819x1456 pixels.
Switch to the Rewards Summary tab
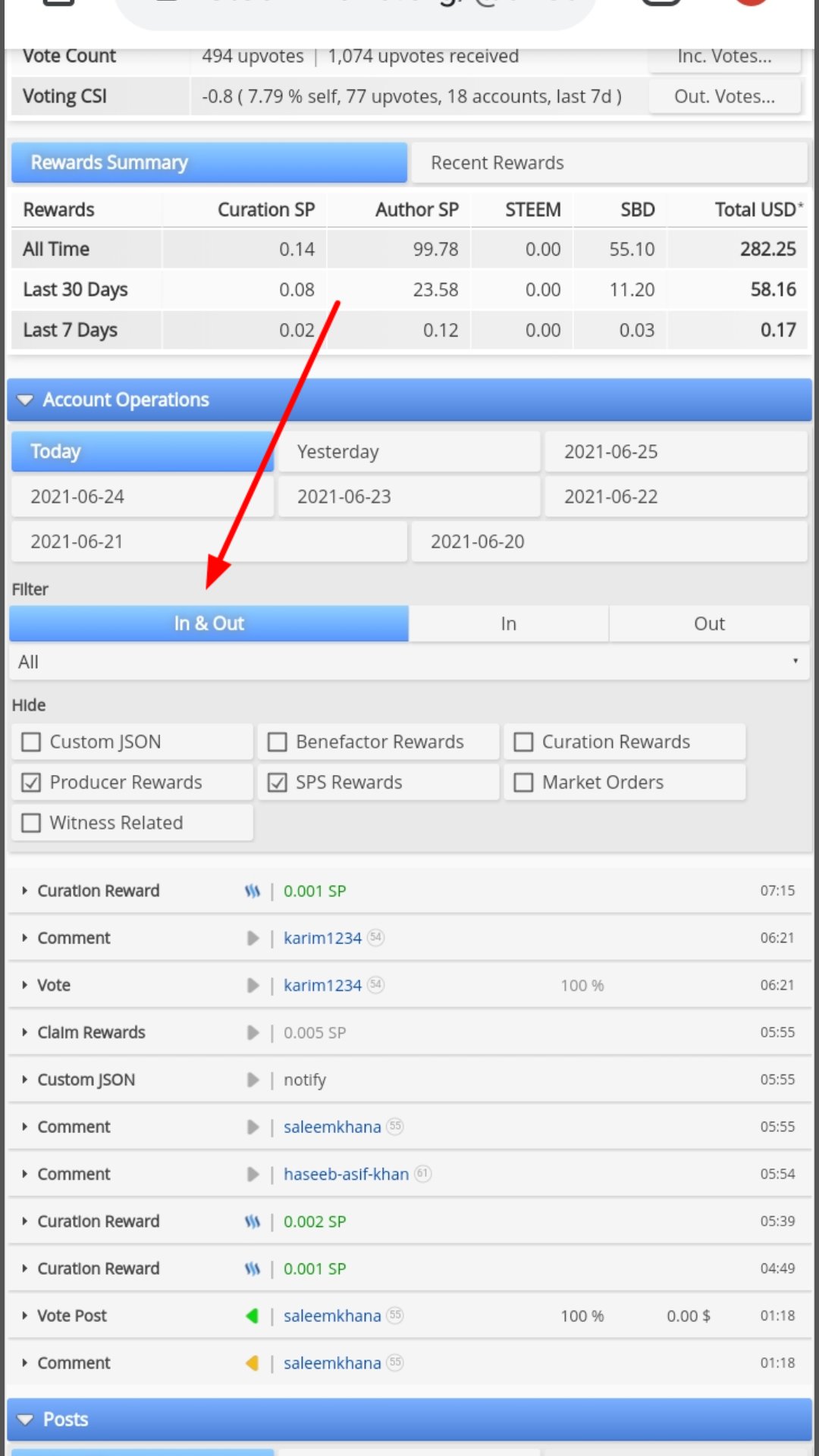click(x=209, y=163)
